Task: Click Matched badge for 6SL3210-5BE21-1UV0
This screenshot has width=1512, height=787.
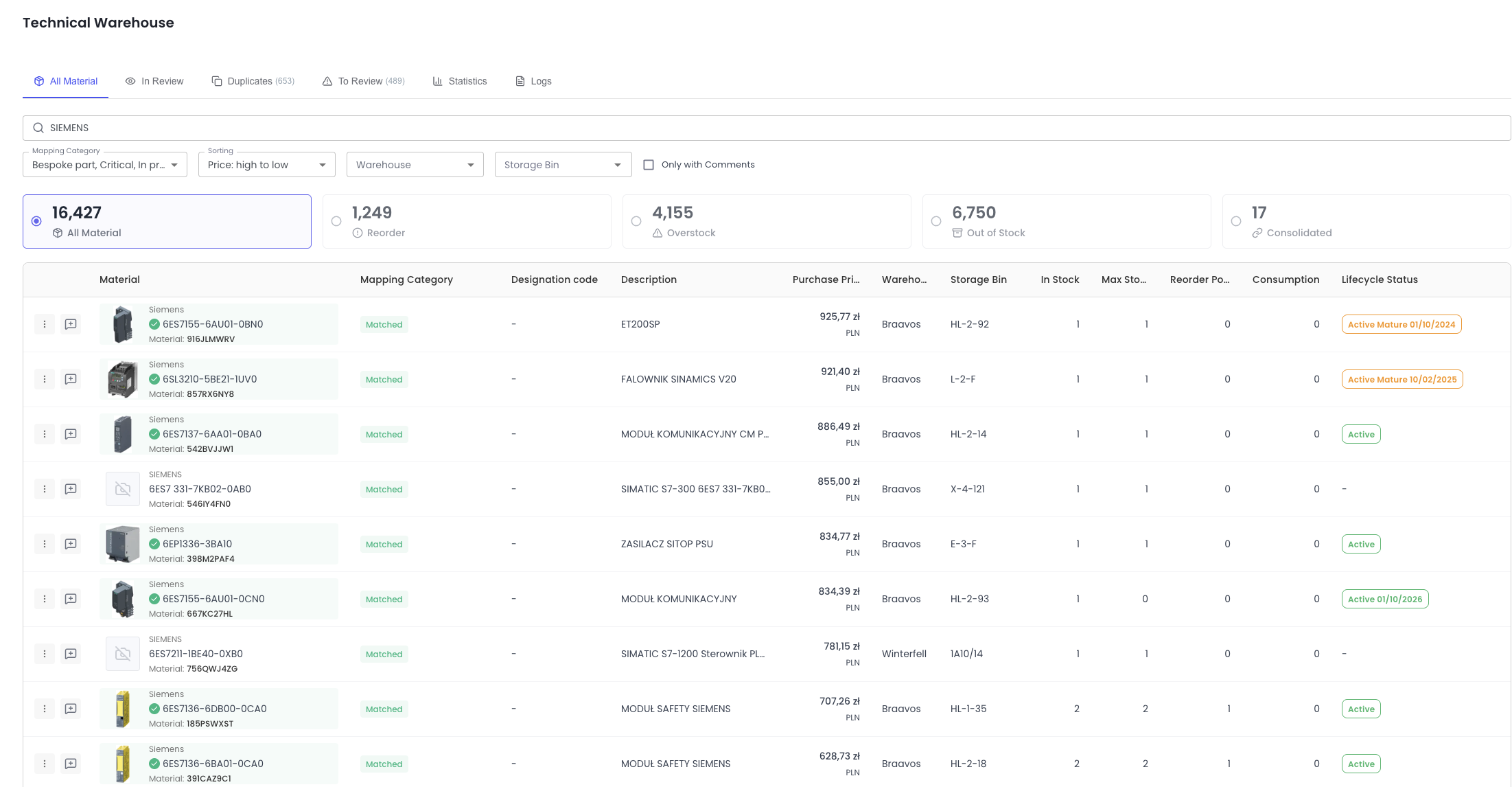Action: click(x=384, y=379)
